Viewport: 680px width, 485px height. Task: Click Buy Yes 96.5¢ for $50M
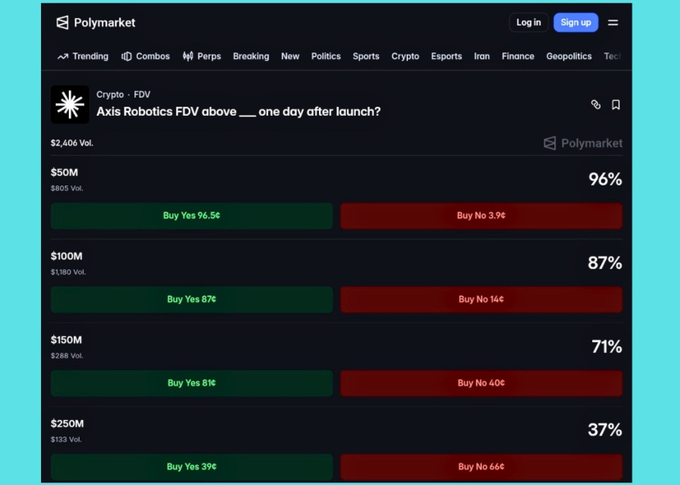[192, 216]
